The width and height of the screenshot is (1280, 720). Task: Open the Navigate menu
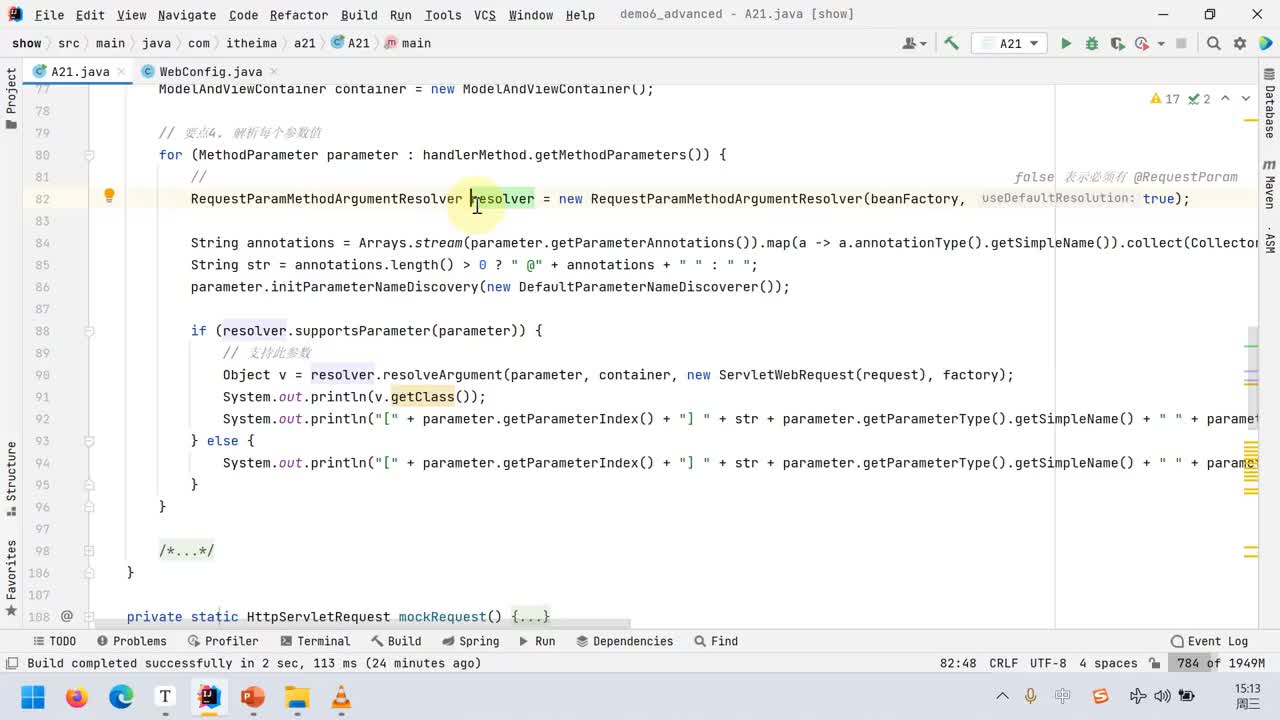tap(187, 15)
